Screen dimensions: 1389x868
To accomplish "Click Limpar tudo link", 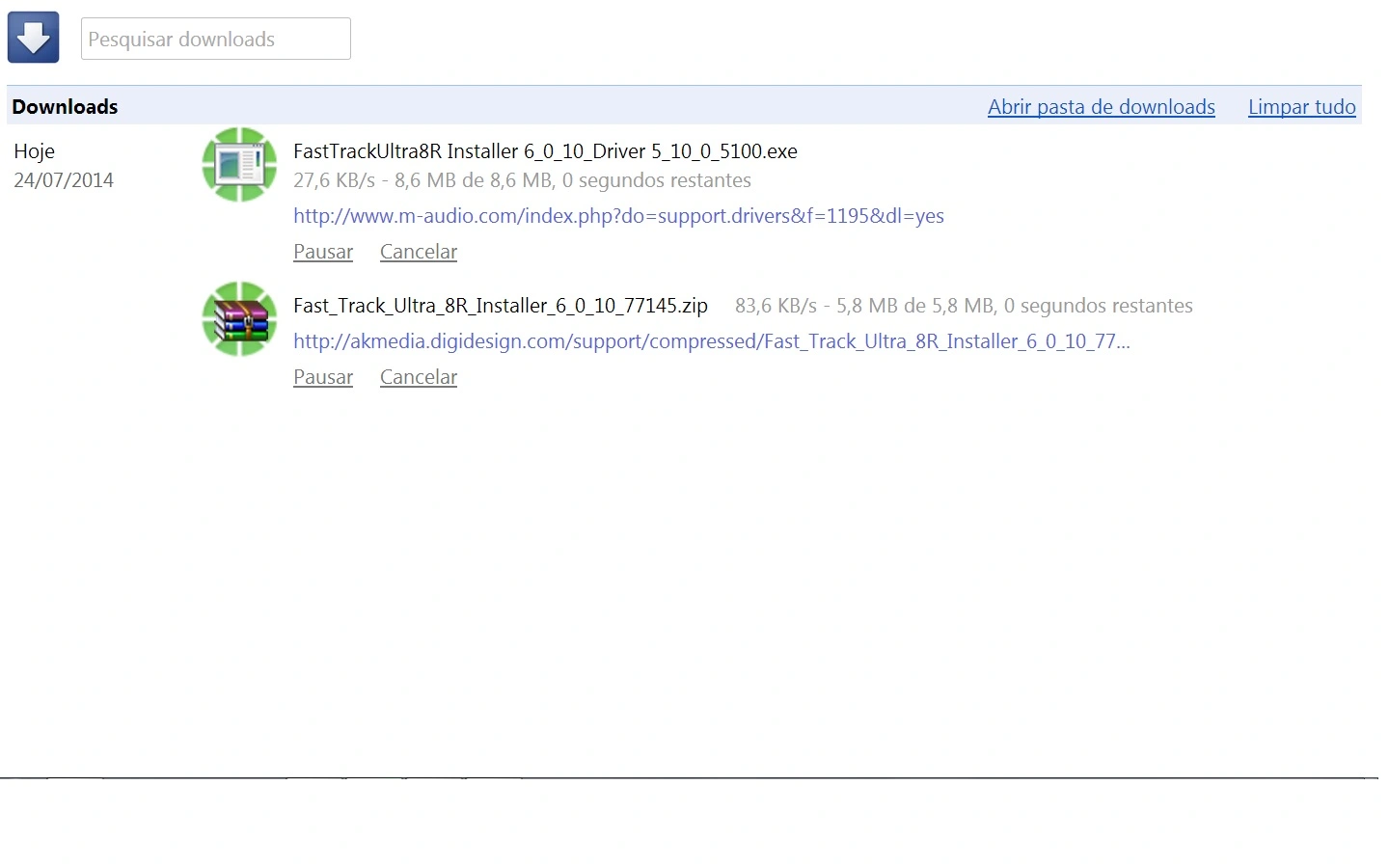I will (1302, 107).
